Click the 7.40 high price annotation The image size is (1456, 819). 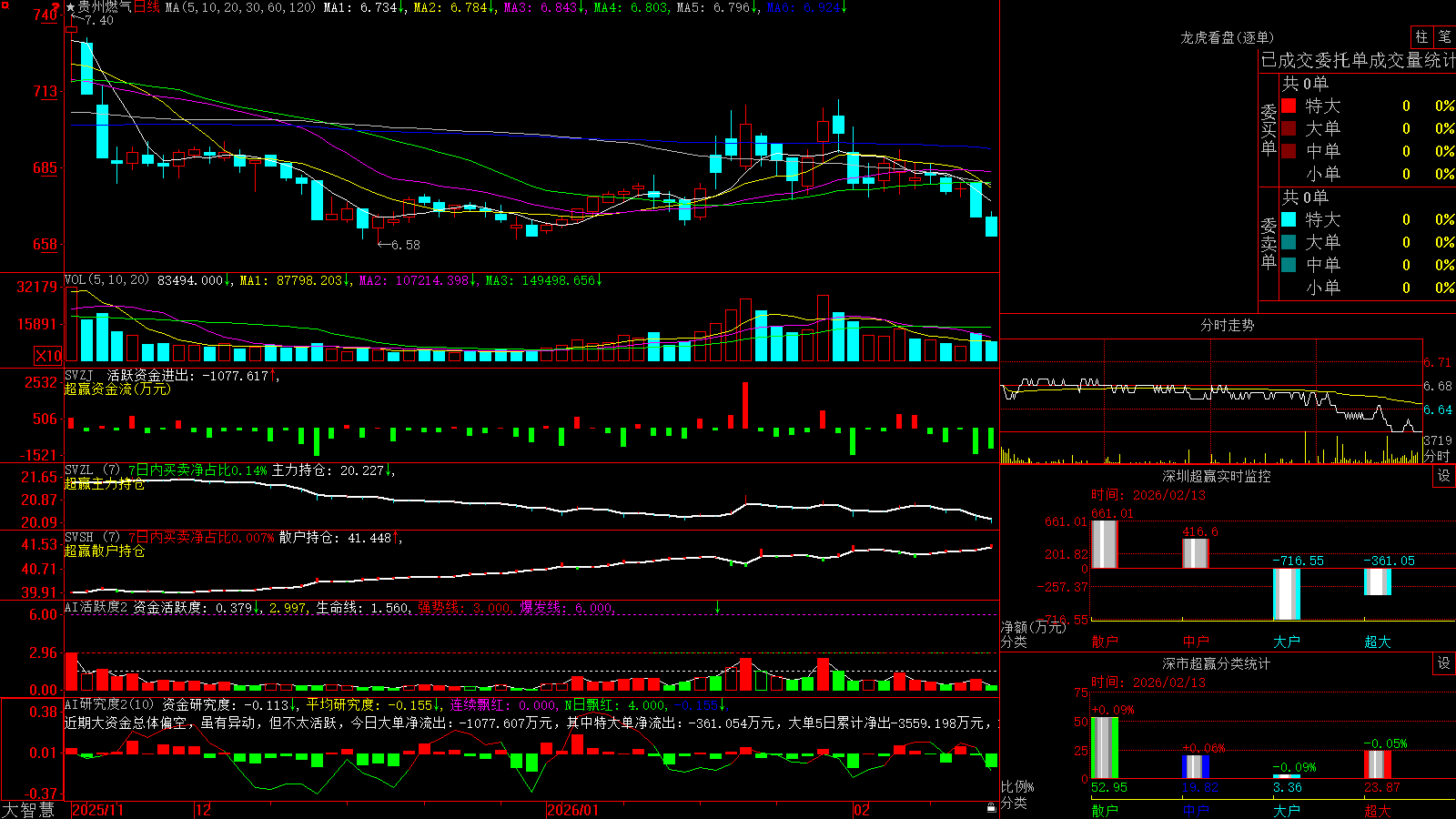(99, 20)
